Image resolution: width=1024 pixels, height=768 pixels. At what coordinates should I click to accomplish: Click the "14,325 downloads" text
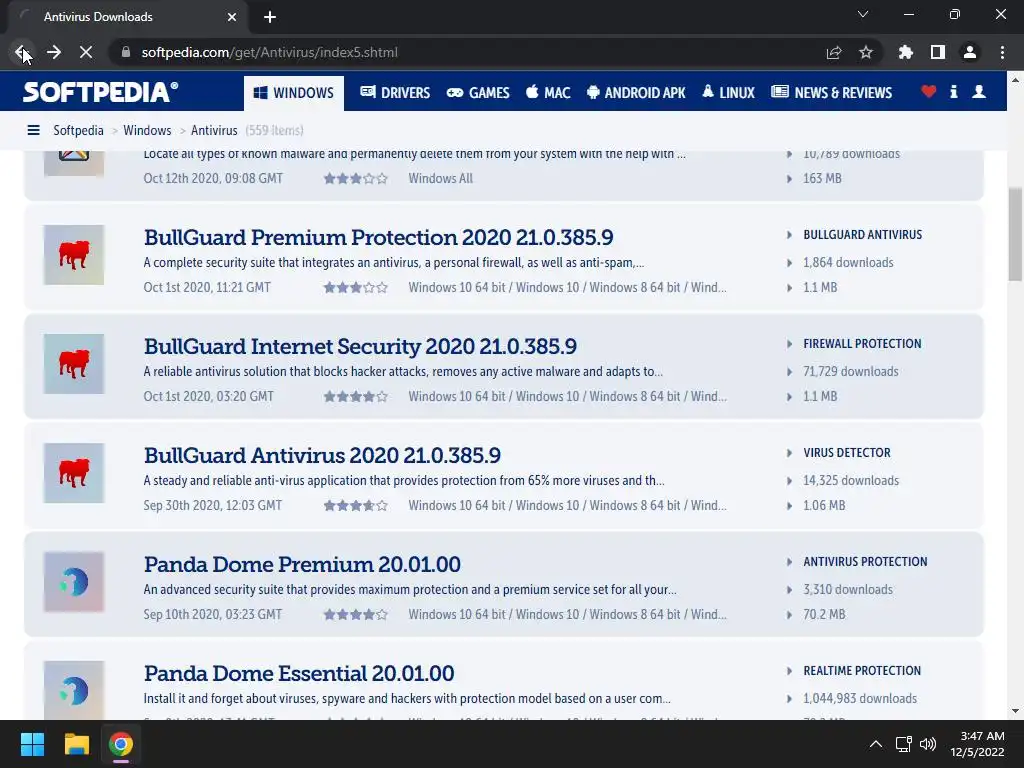851,481
